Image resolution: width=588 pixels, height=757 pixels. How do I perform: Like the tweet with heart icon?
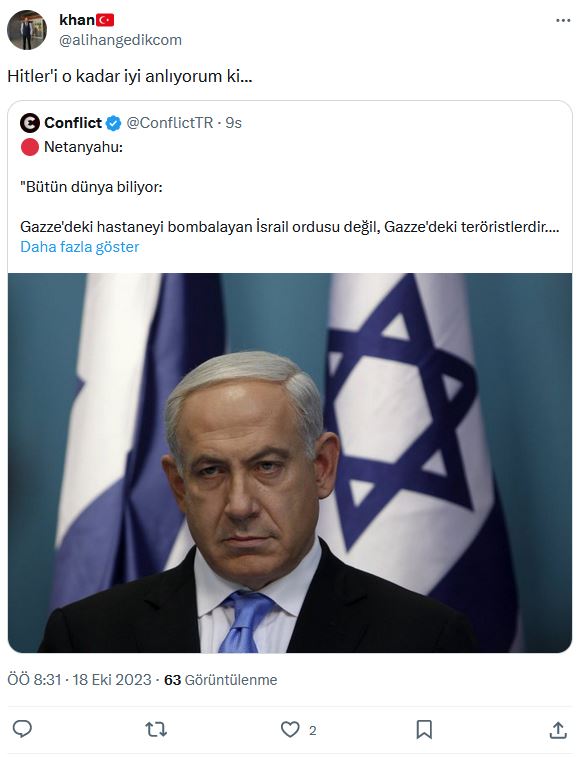coord(290,729)
